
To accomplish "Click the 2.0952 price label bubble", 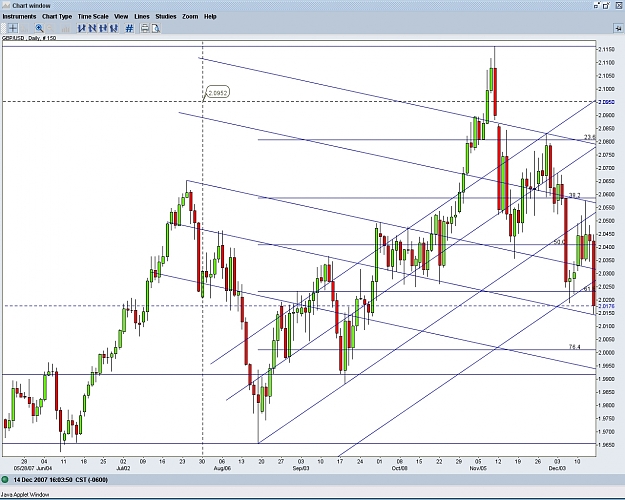I will pyautogui.click(x=218, y=93).
